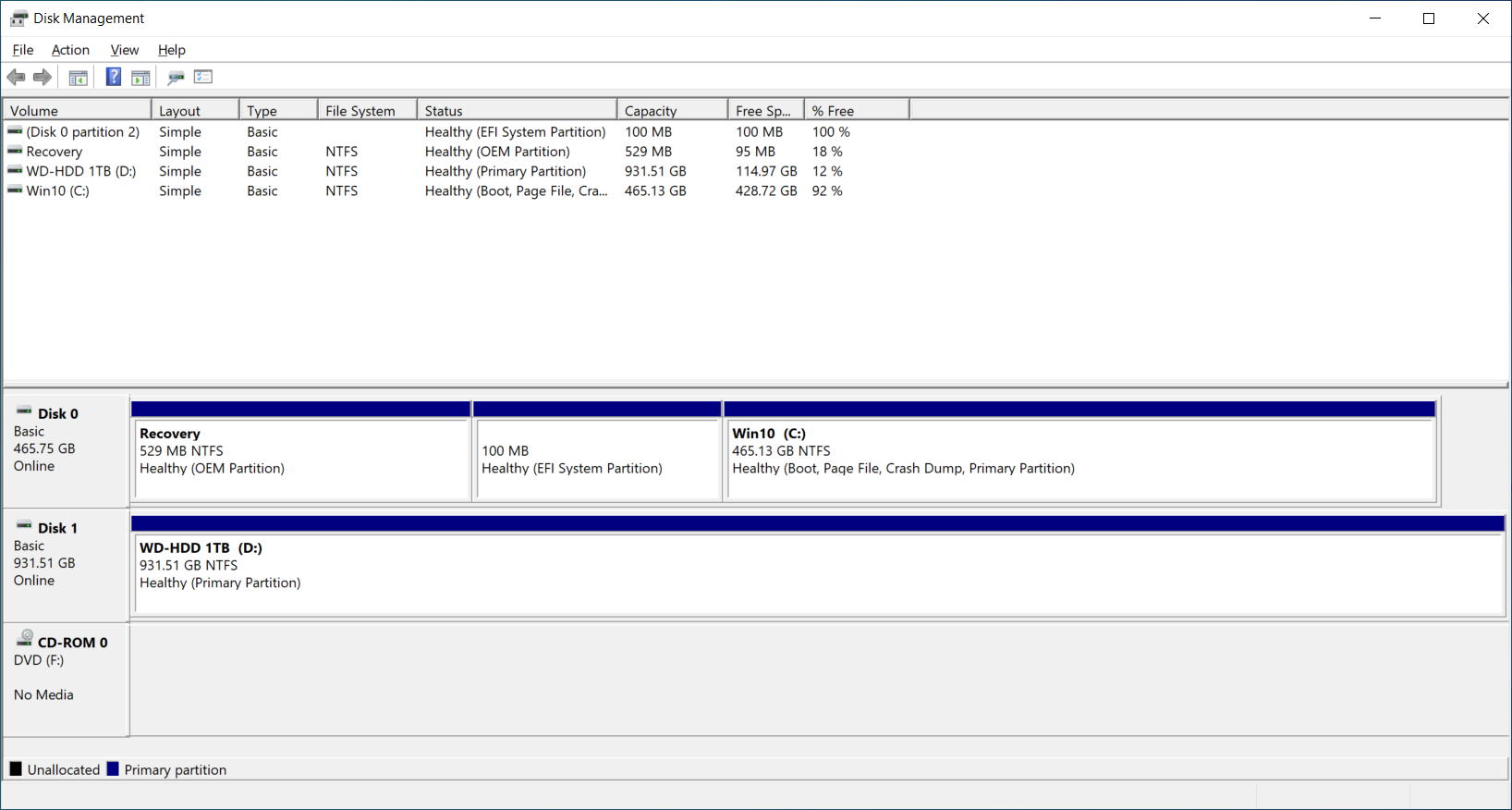Sort by the File System column header

tap(368, 110)
